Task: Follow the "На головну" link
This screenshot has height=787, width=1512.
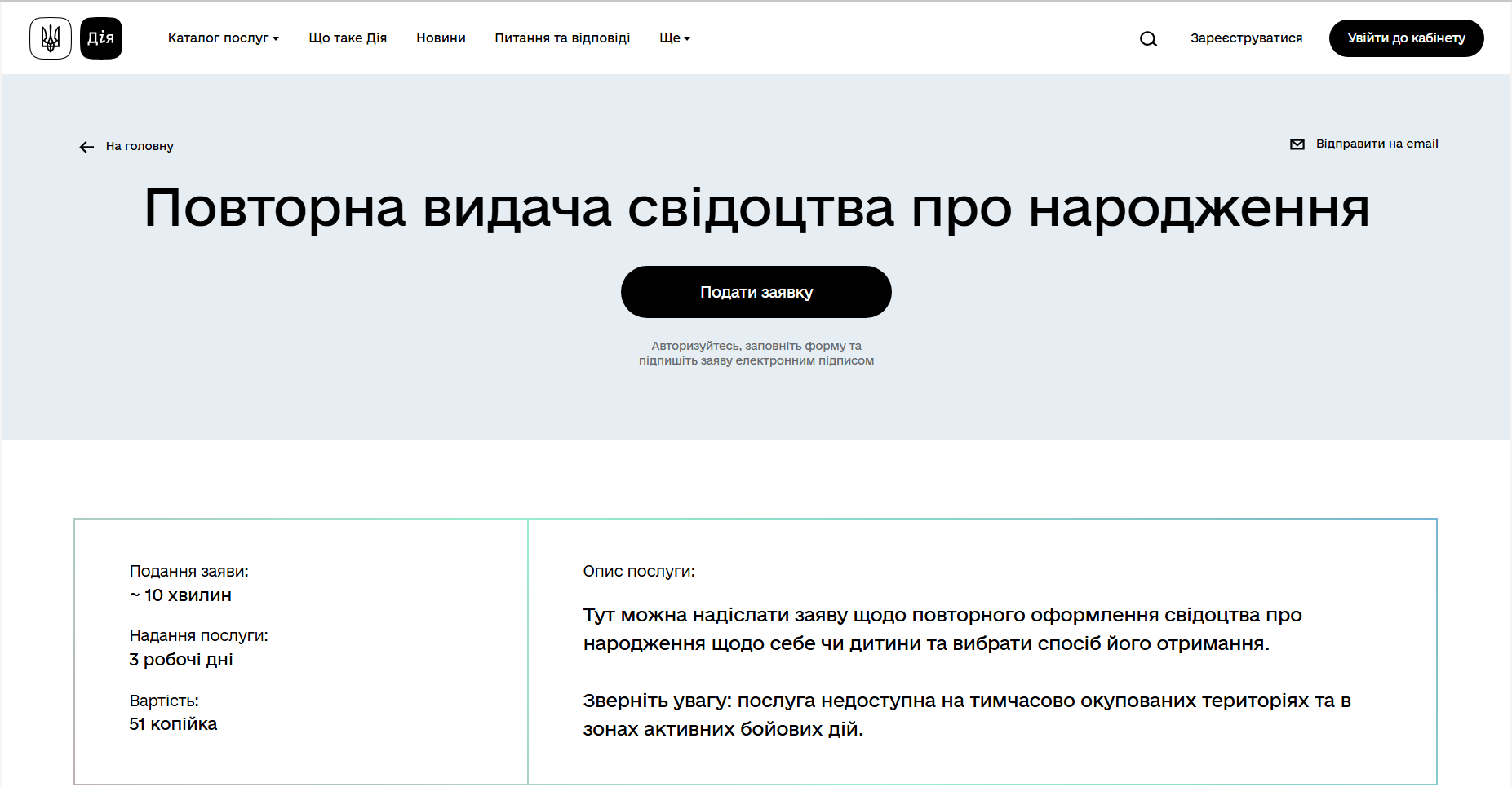Action: (139, 146)
